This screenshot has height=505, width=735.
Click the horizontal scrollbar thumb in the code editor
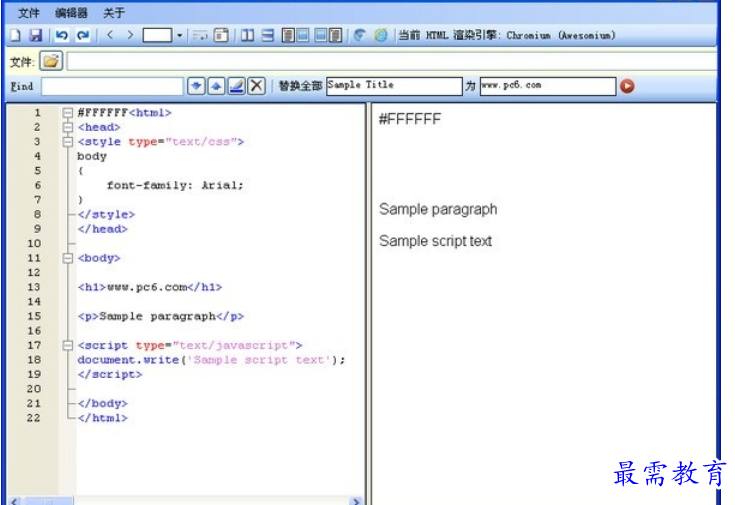click(49, 501)
